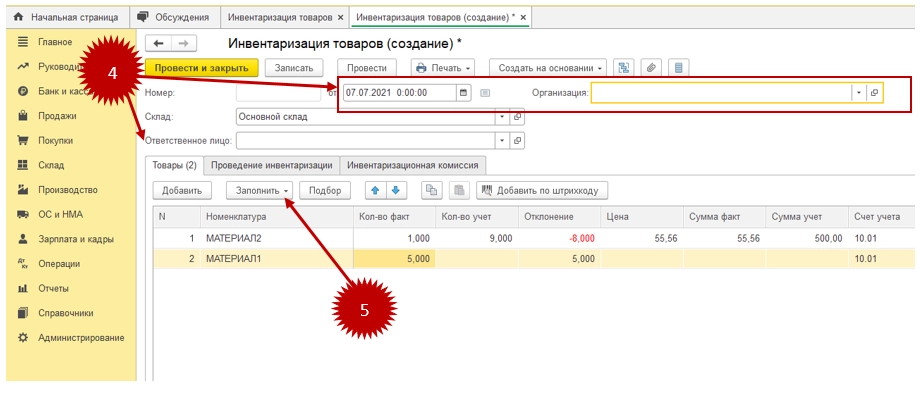Screen dimensions: 920x393
Task: Click highlighted 5,000 Кол-во факт cell
Action: (x=394, y=259)
